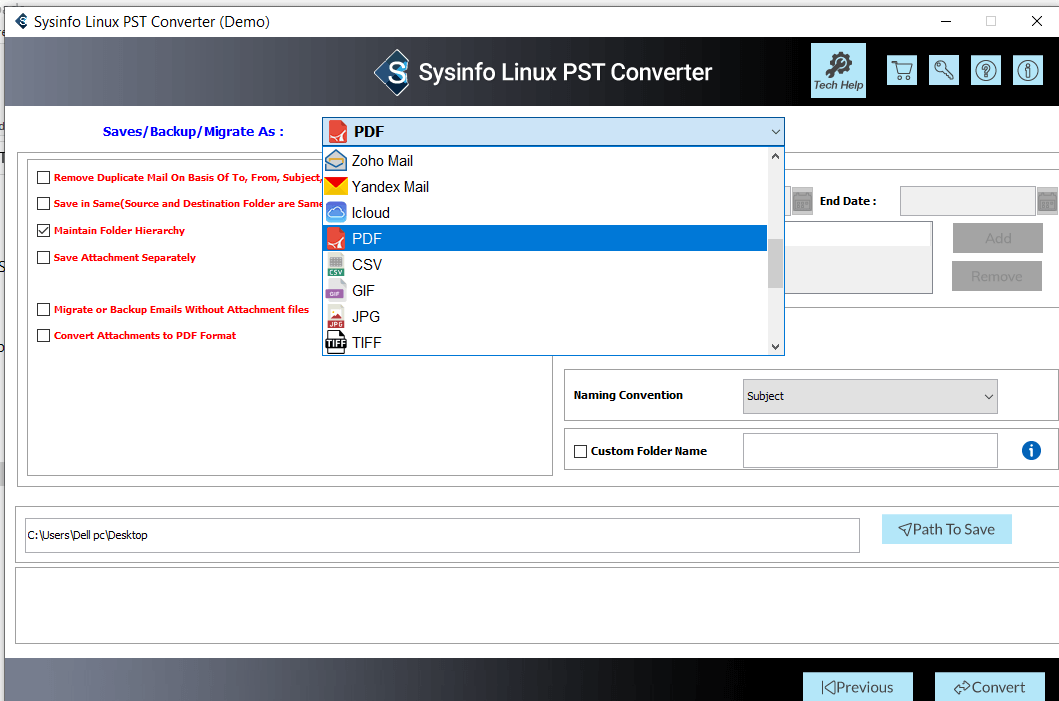1059x701 pixels.
Task: Uncheck Maintain Folder Hierarchy
Action: pyautogui.click(x=43, y=231)
